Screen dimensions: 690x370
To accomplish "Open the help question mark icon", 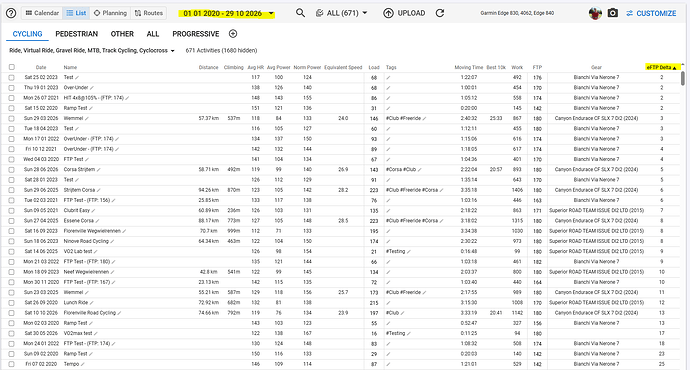I will tap(11, 13).
